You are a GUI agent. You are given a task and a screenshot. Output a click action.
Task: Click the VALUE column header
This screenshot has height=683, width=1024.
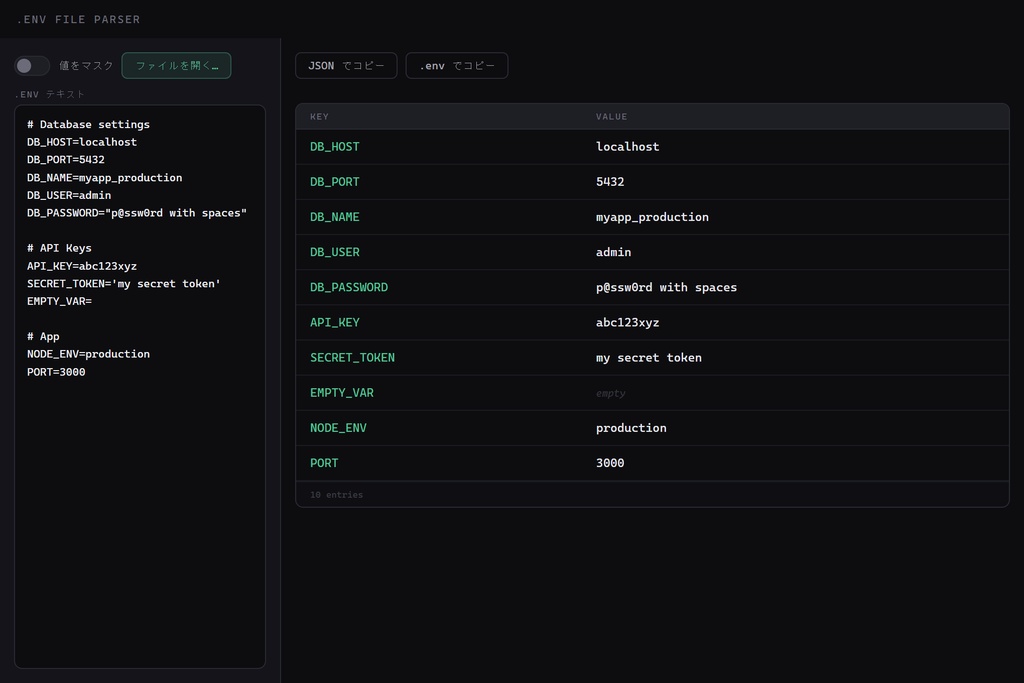611,117
